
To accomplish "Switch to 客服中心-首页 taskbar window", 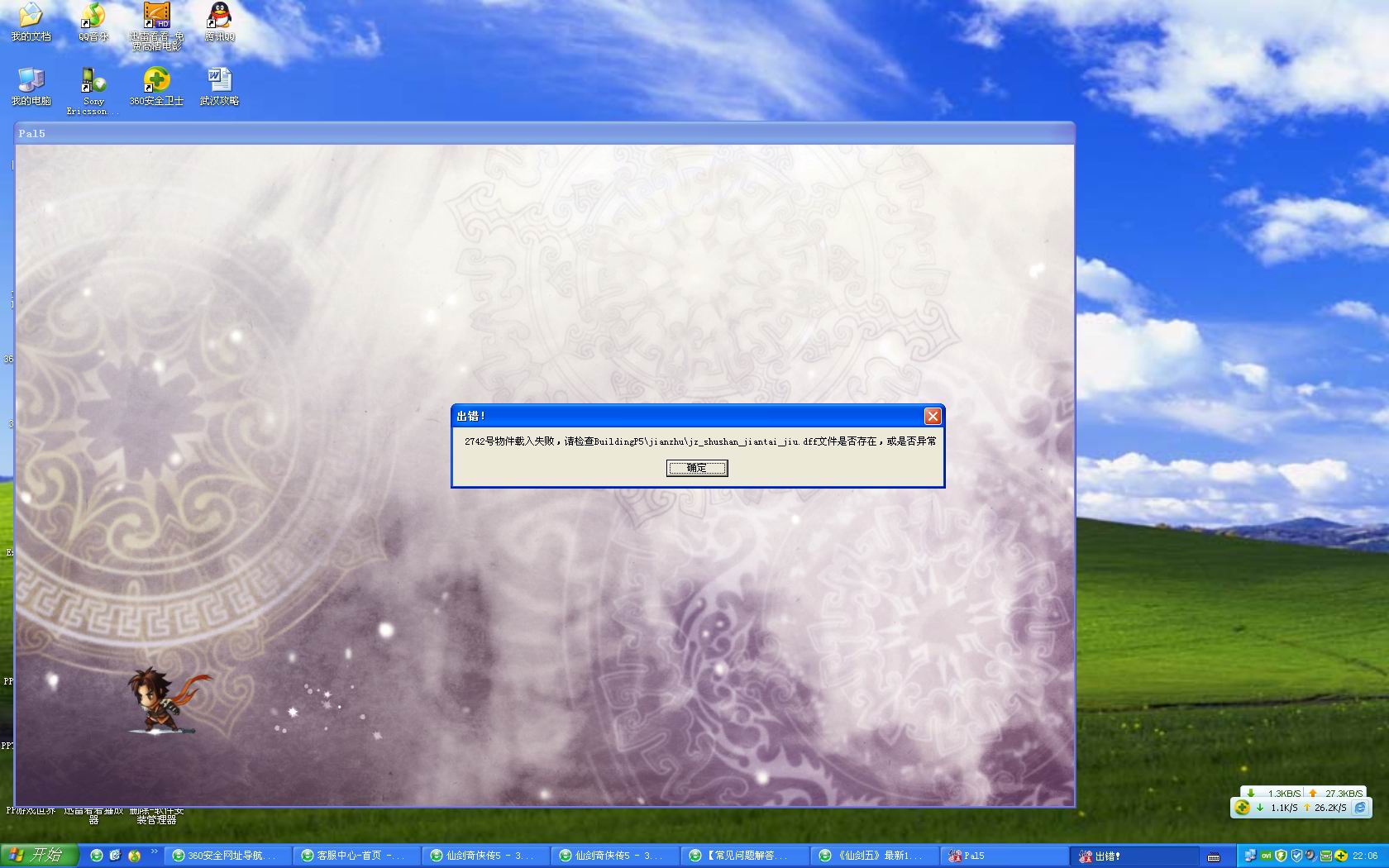I will click(x=357, y=856).
